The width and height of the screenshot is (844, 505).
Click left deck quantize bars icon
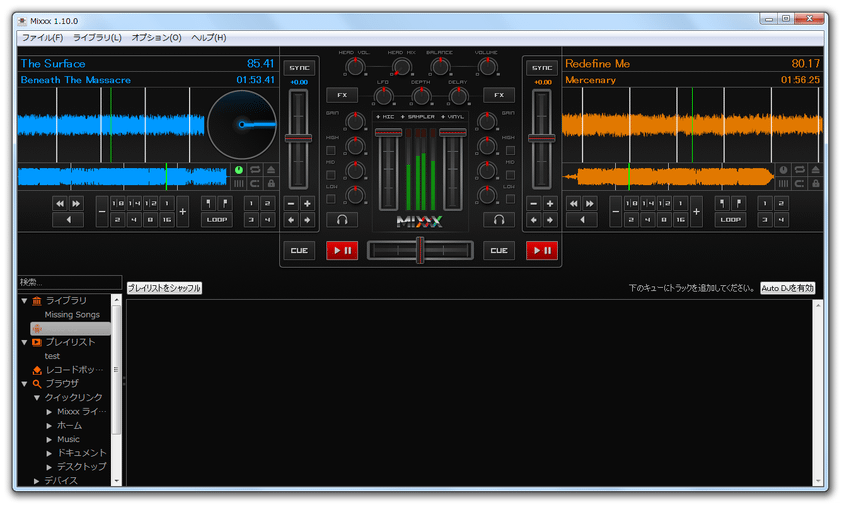239,184
